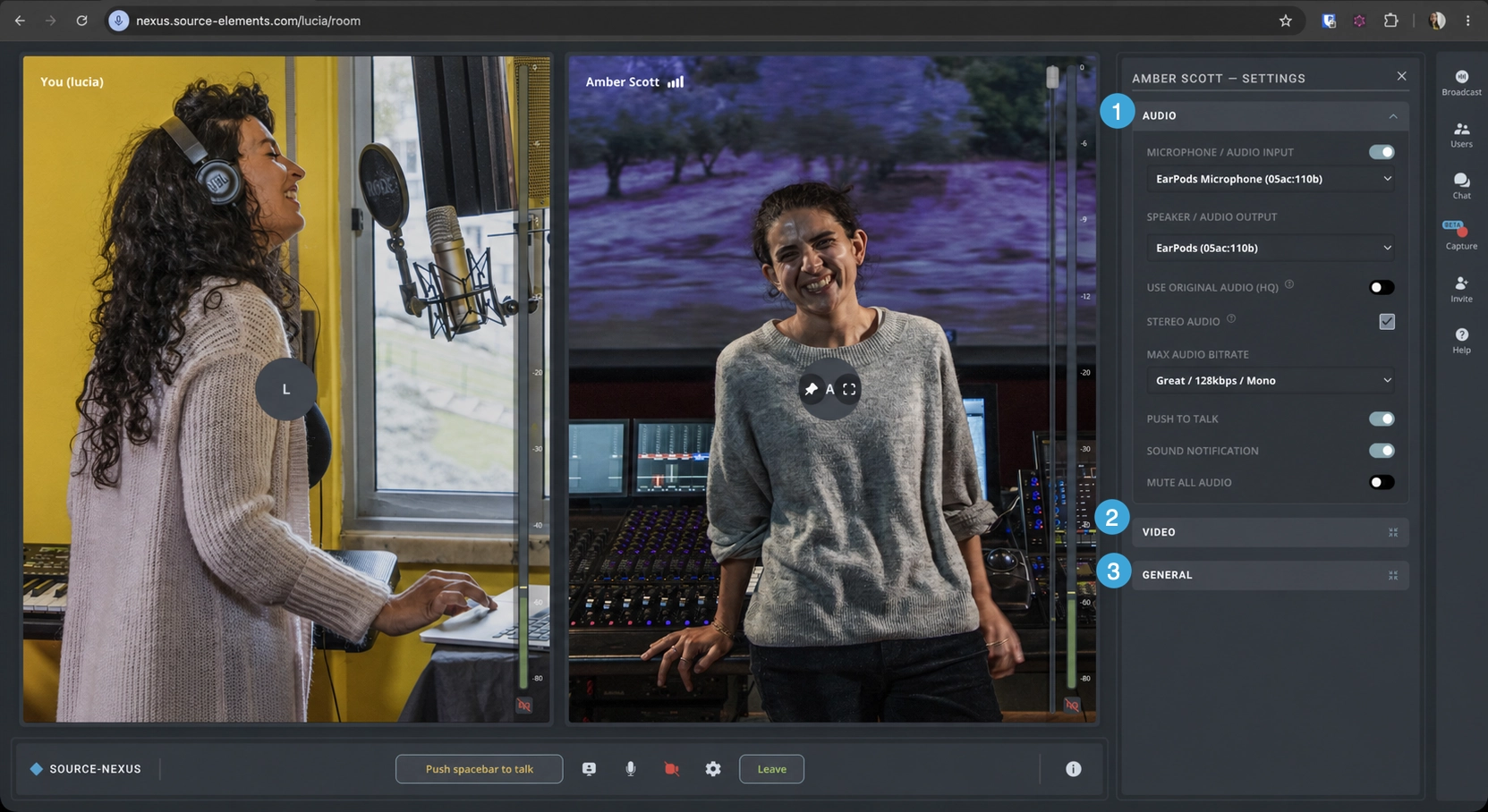Screen dimensions: 1488x812
Task: Open the EarPods speaker output dropdown
Action: [x=1271, y=248]
